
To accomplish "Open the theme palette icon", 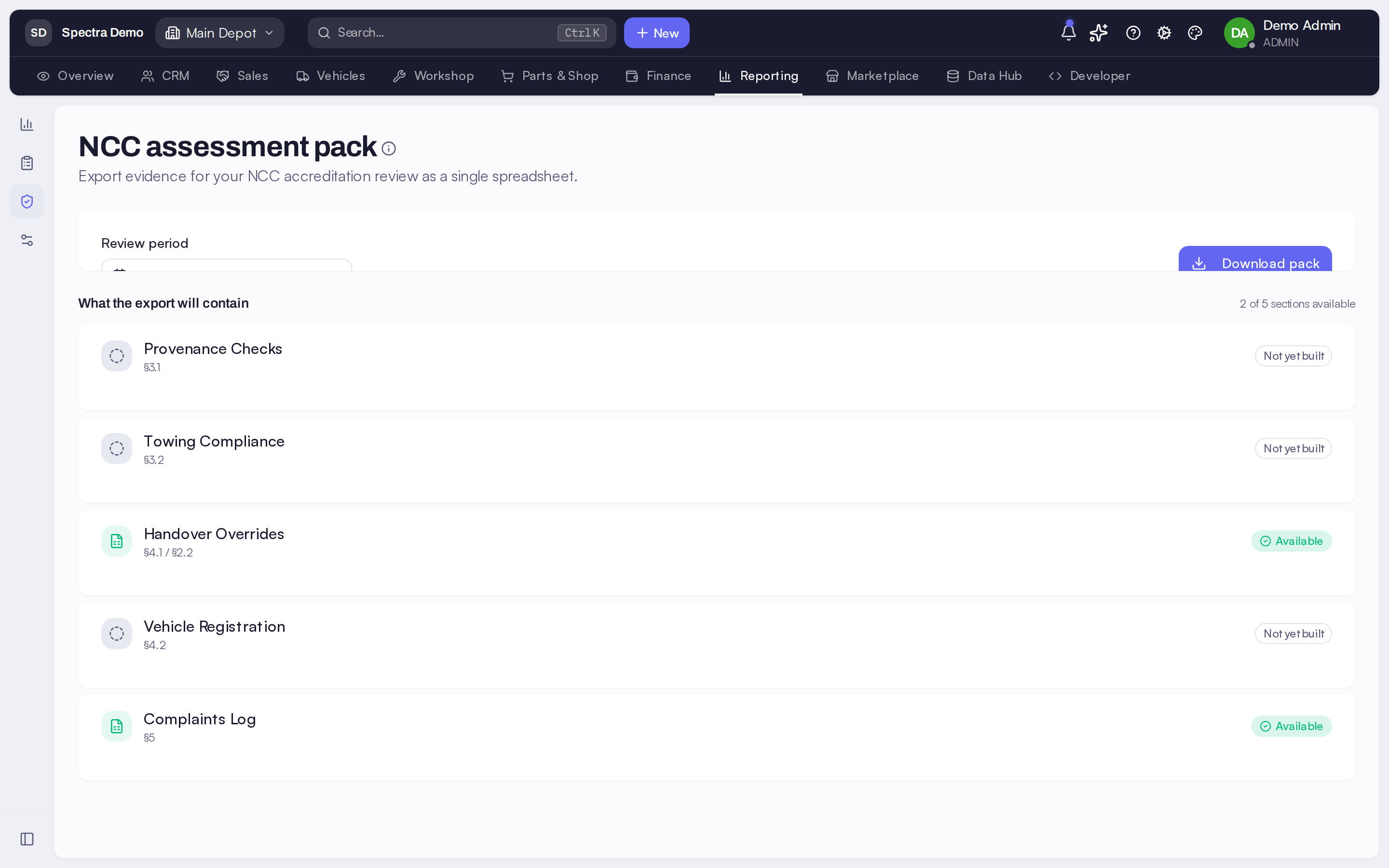I will point(1195,33).
